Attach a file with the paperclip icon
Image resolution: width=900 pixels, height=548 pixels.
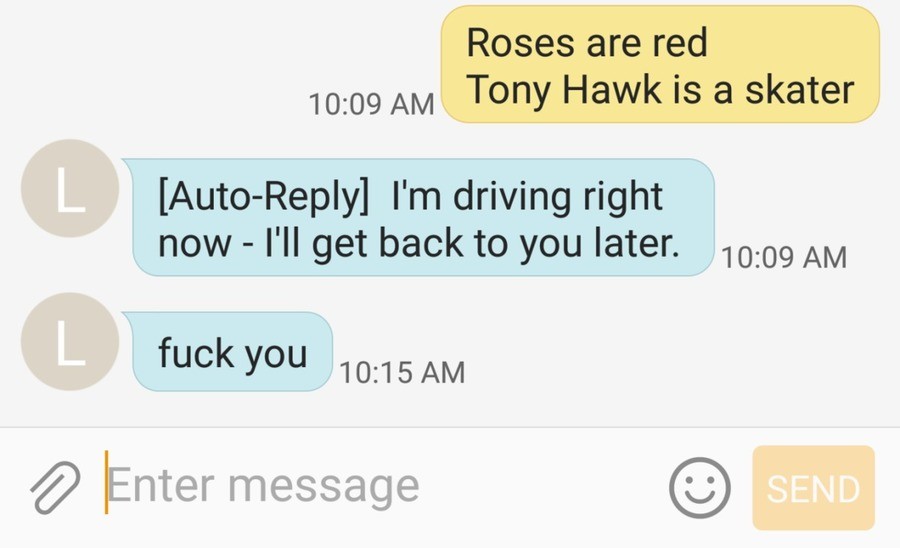tap(55, 487)
